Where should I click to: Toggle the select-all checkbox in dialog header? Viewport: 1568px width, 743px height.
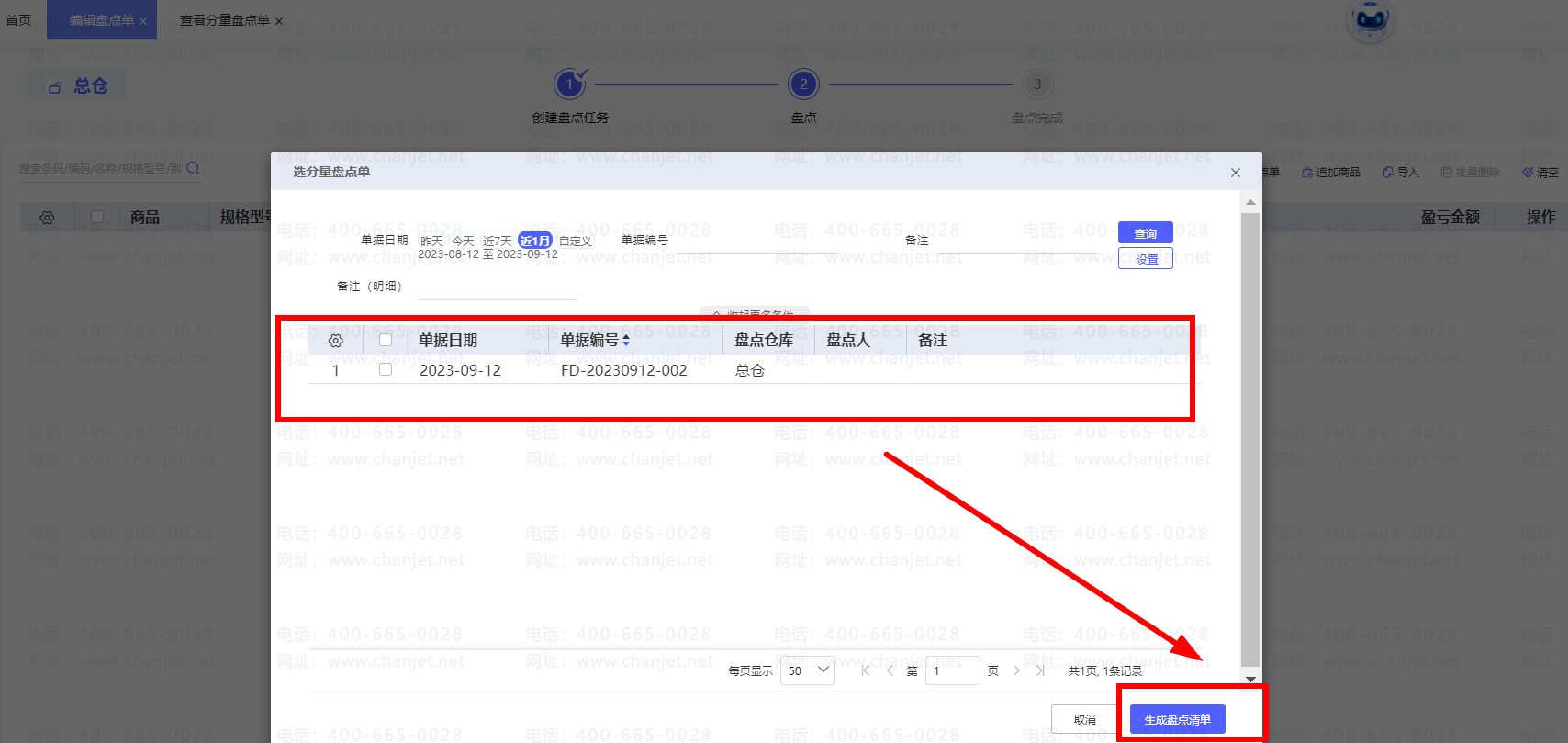(386, 340)
